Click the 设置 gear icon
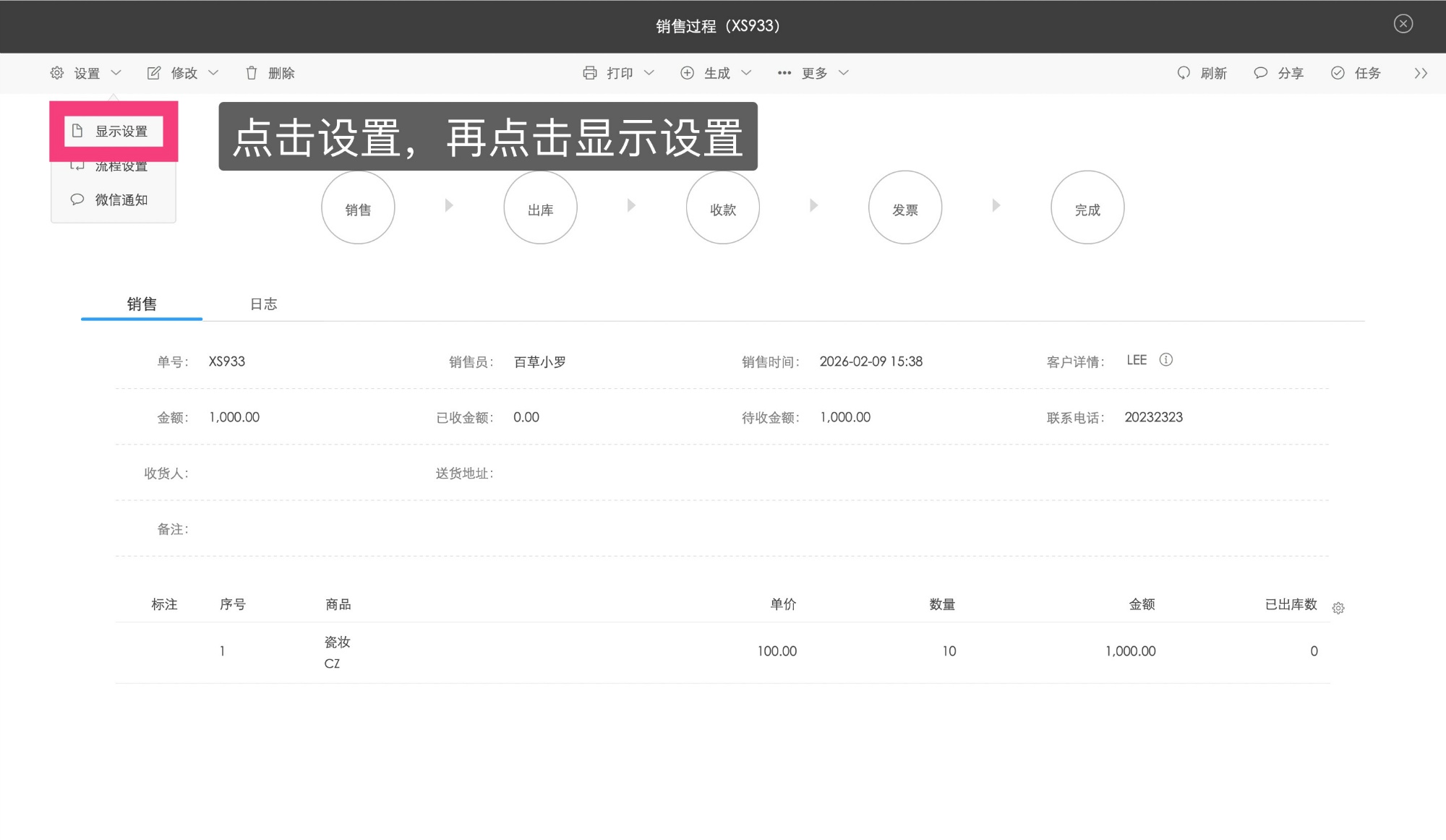This screenshot has height=840, width=1446. 56,72
